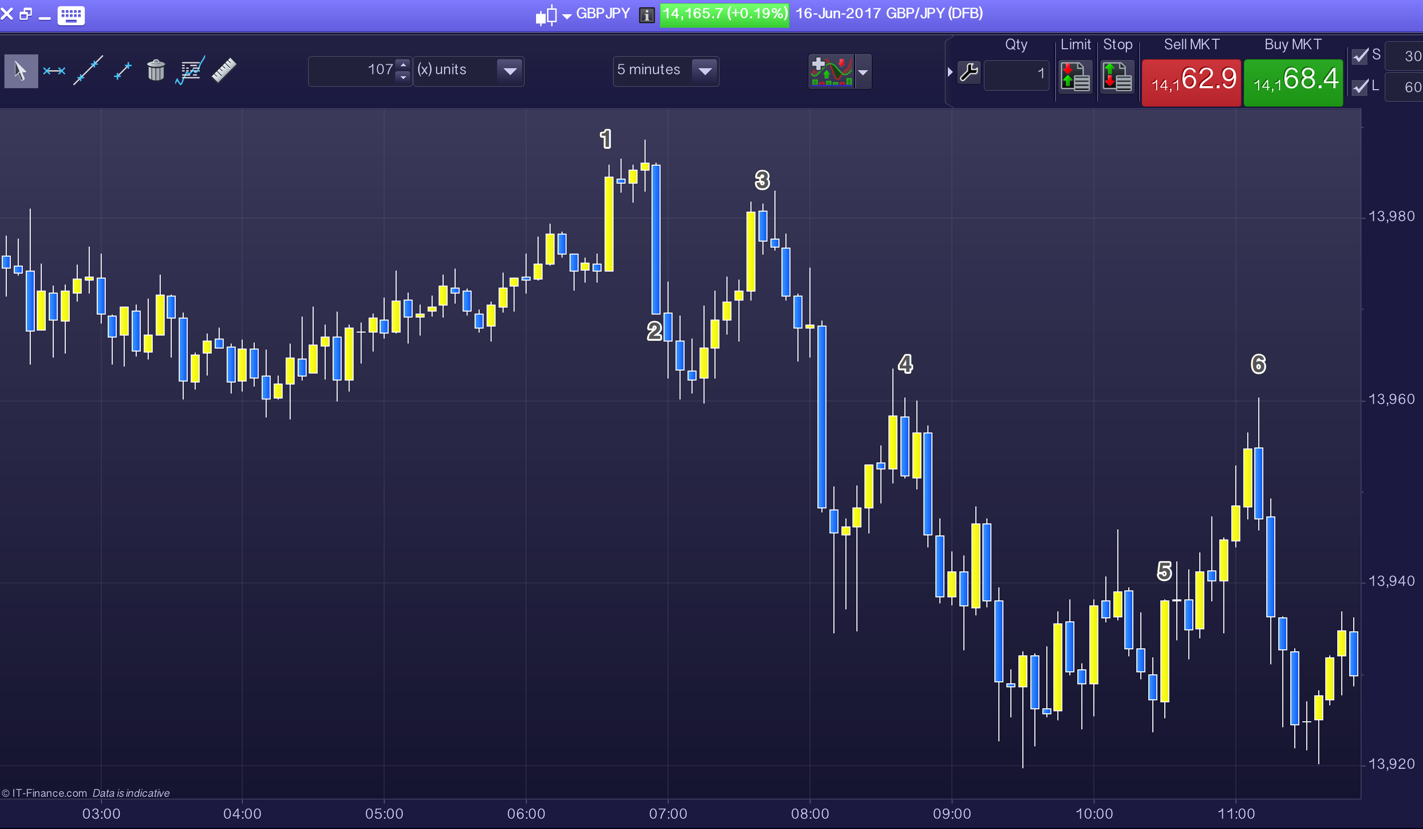Open the candlestick chart style dropdown
Viewport: 1423px width, 829px height.
[x=566, y=15]
